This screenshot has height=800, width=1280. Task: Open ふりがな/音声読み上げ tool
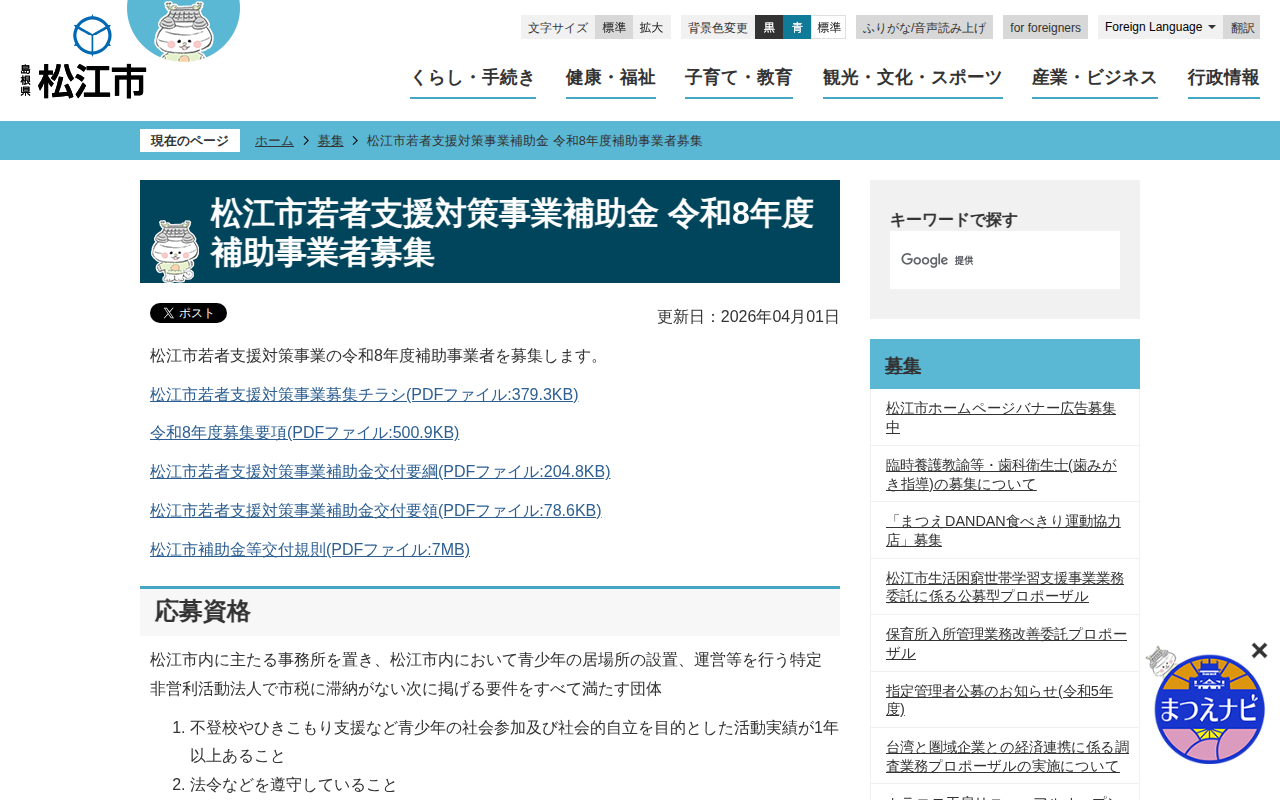[924, 27]
